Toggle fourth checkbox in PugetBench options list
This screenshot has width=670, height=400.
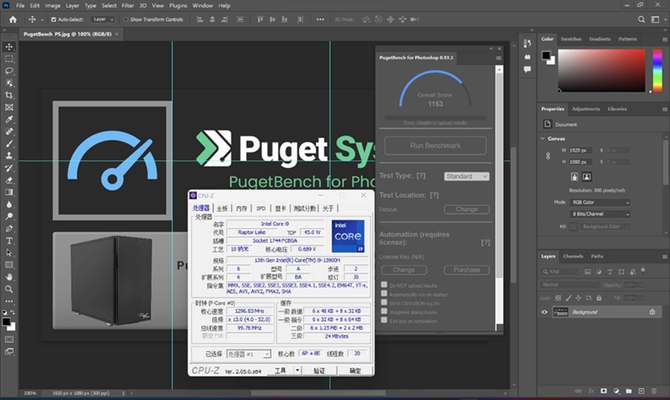tap(384, 312)
